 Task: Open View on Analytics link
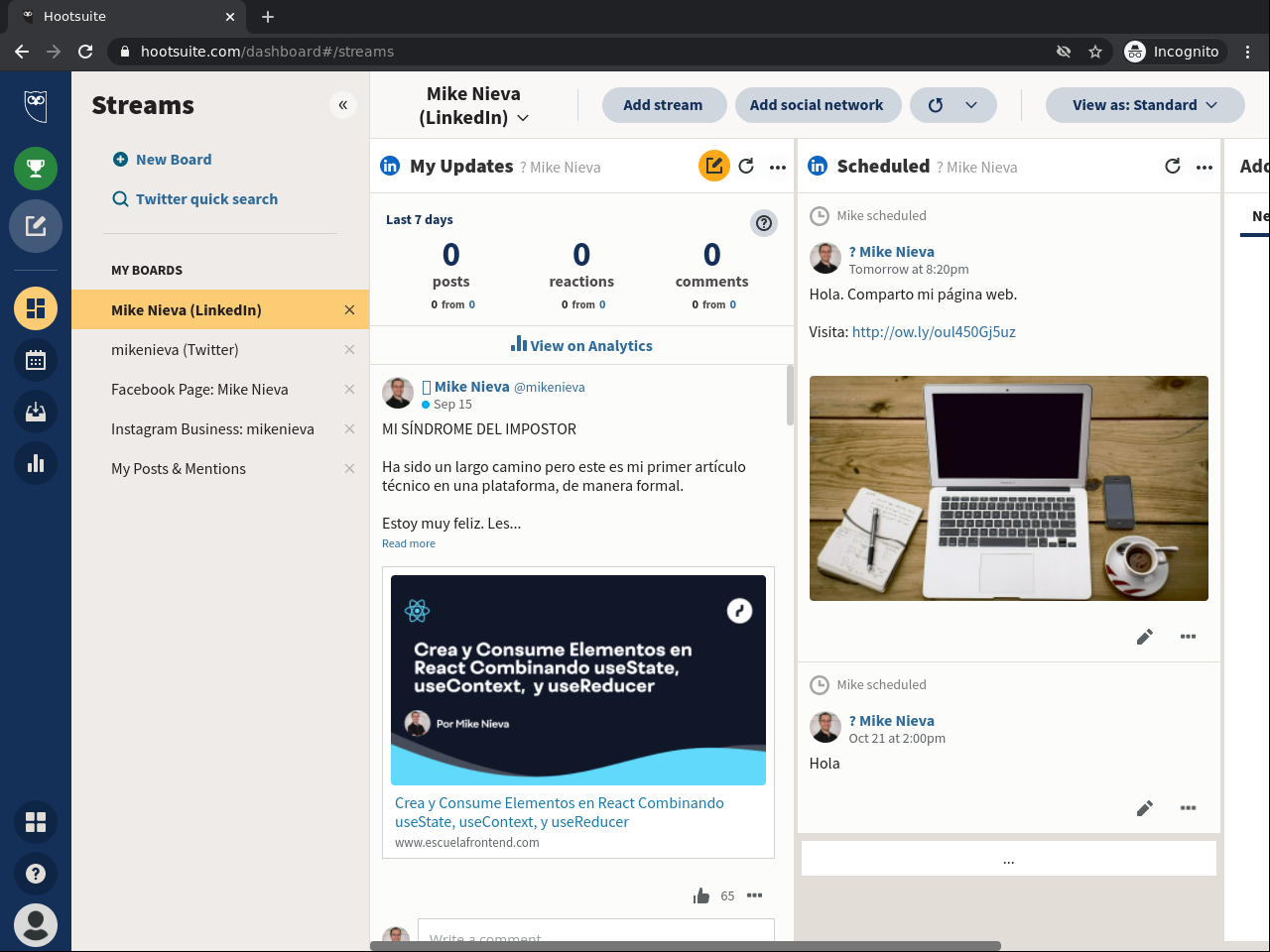581,345
